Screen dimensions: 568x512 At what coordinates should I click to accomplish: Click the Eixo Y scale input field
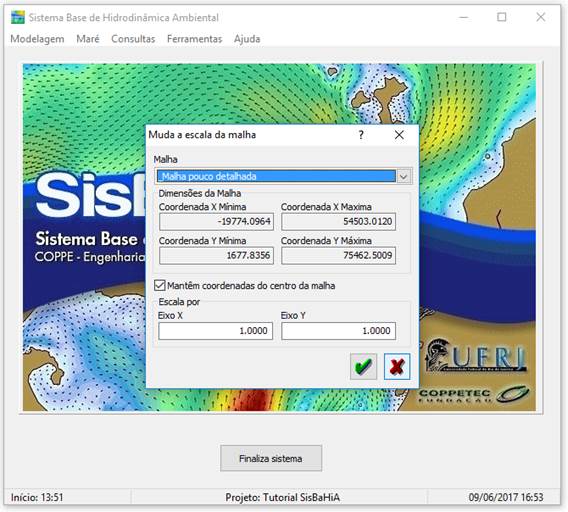338,331
